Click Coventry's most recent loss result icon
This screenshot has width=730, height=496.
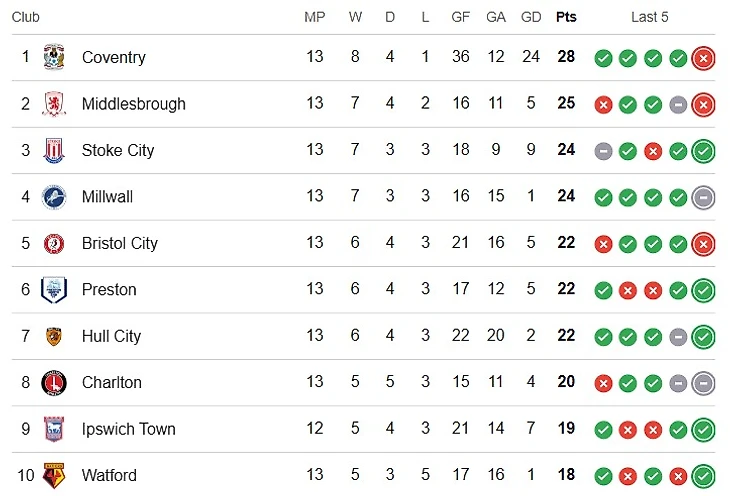click(703, 58)
